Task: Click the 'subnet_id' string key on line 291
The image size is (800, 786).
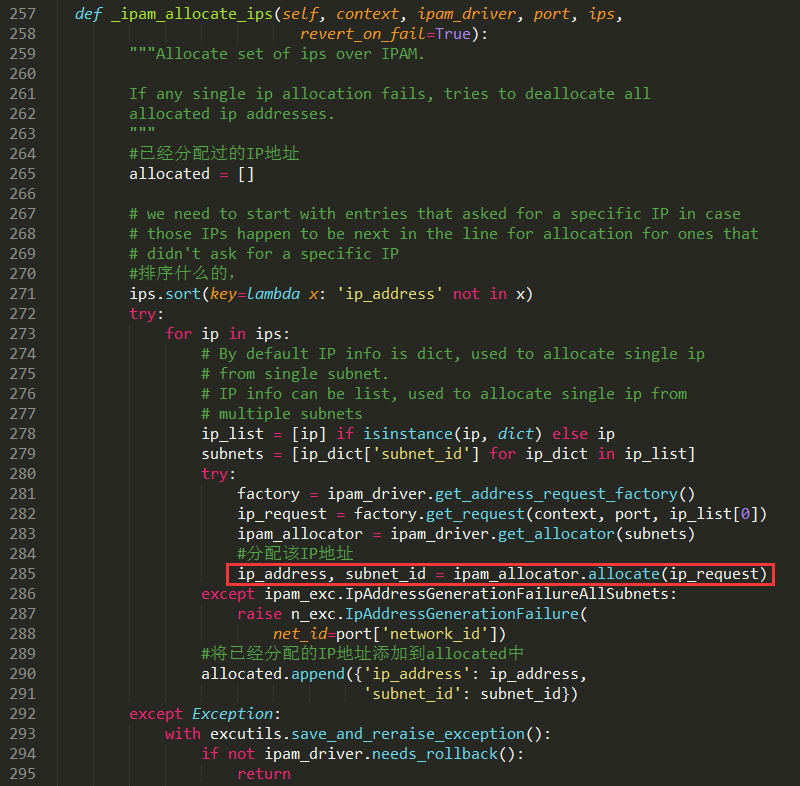Action: 412,694
